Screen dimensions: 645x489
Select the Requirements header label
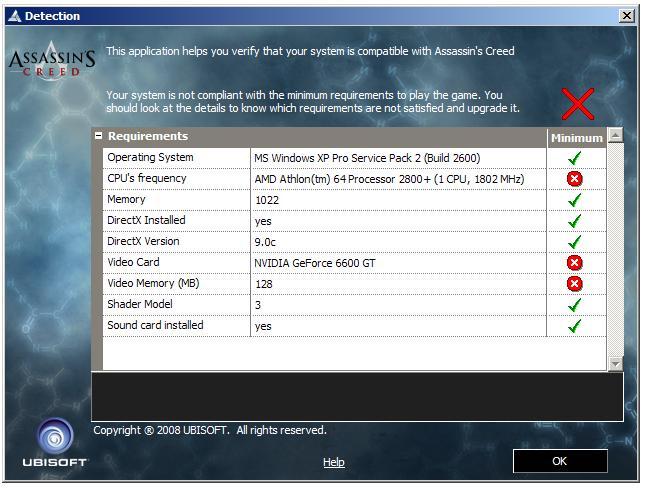click(148, 136)
